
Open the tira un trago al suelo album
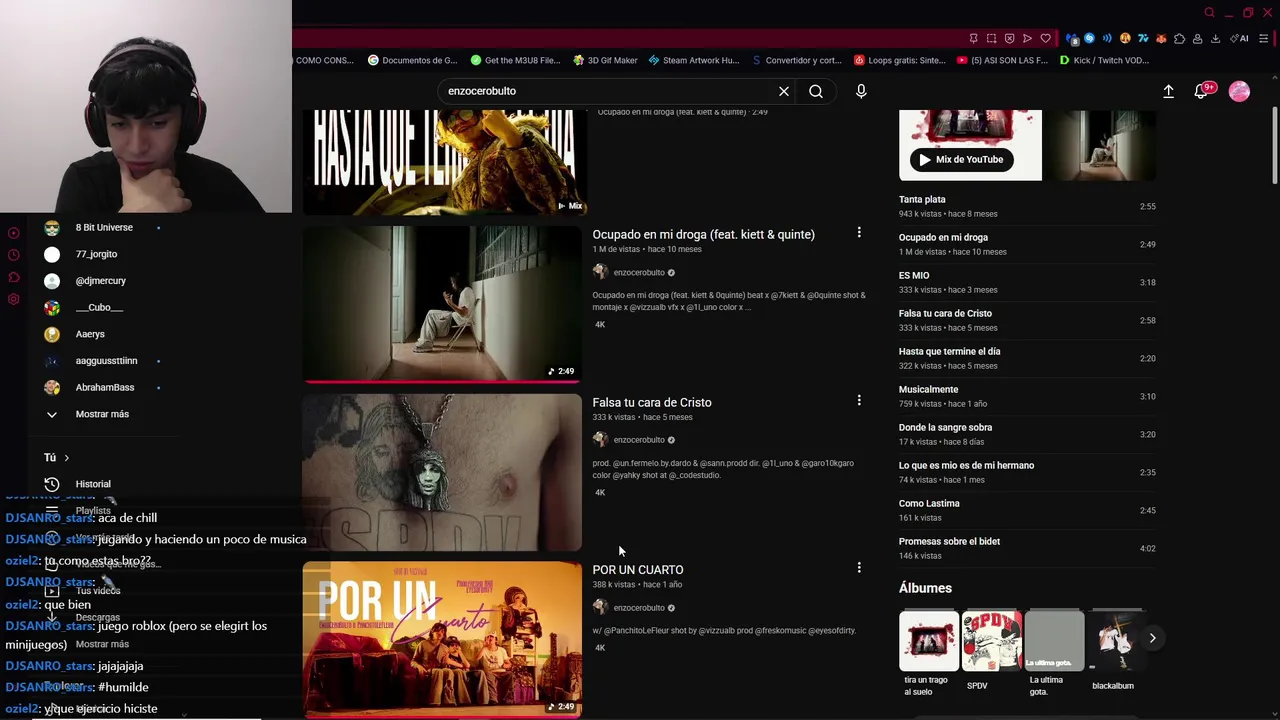(929, 641)
